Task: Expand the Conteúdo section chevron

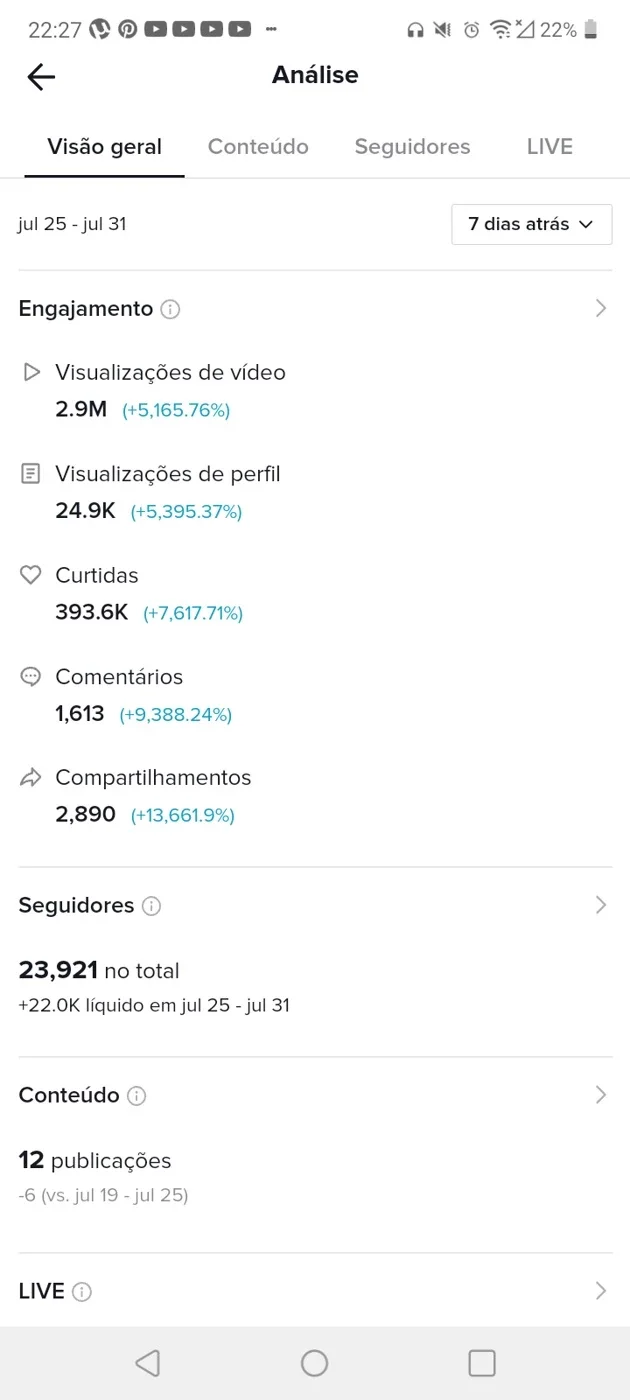Action: 601,1095
